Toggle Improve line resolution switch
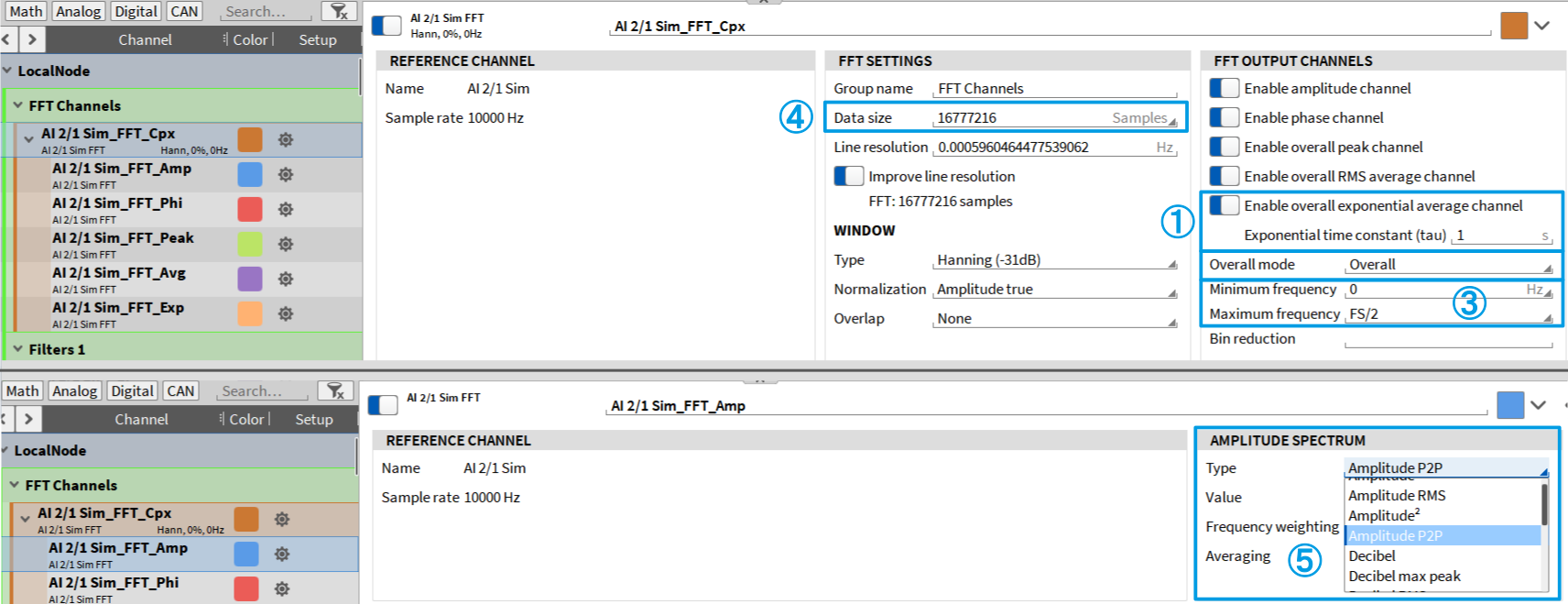The width and height of the screenshot is (1568, 604). [849, 177]
